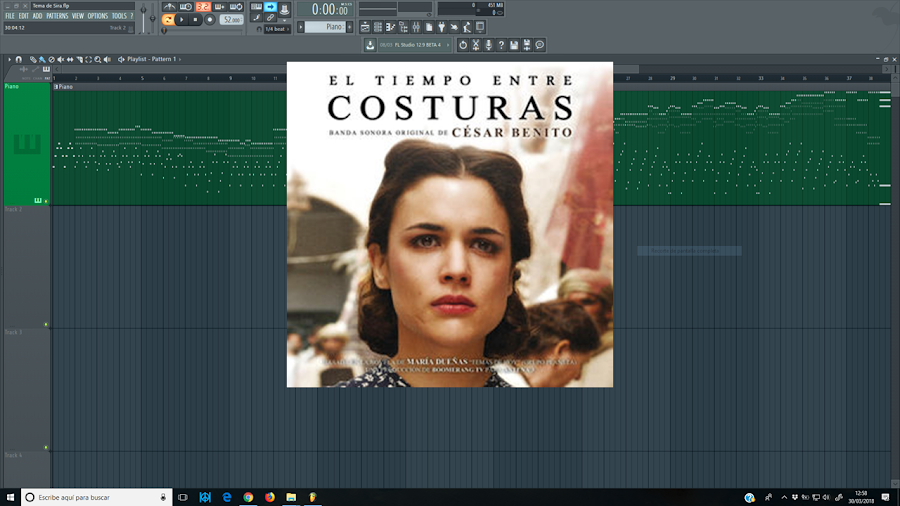Open Google Chrome from the taskbar
Viewport: 900px width, 506px height.
(x=248, y=497)
